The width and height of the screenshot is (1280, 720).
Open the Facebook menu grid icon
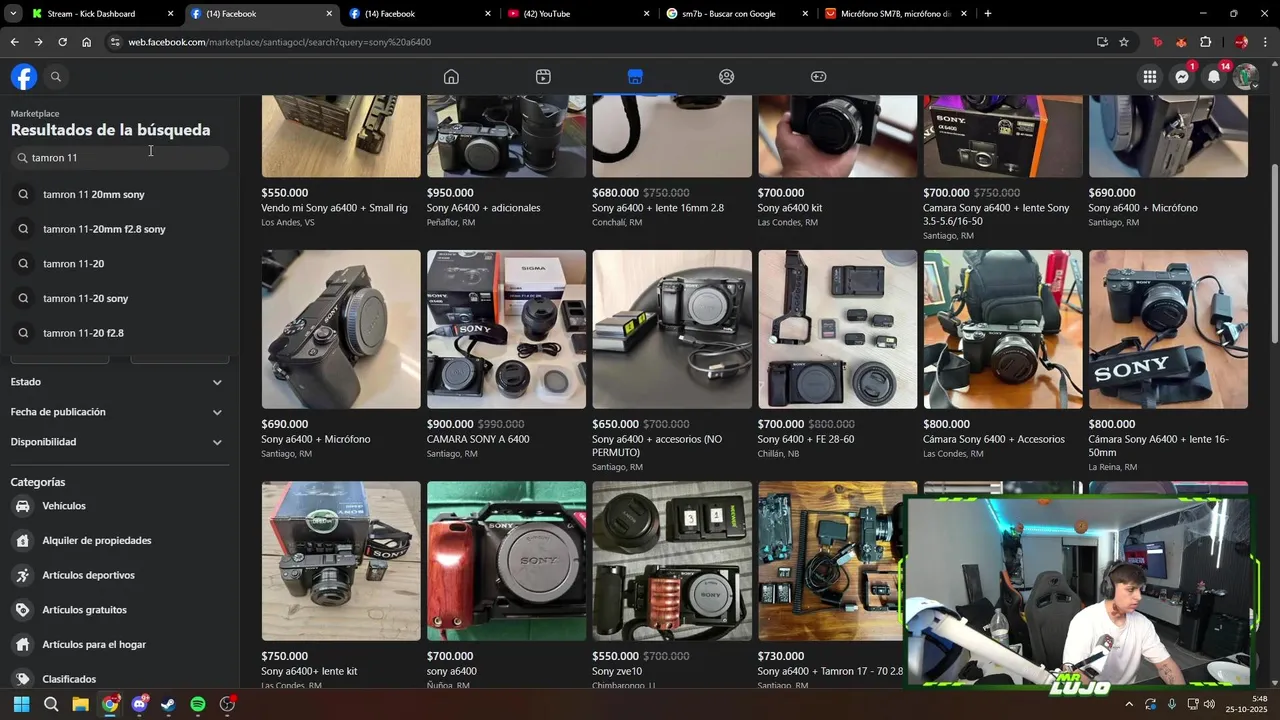coord(1150,77)
